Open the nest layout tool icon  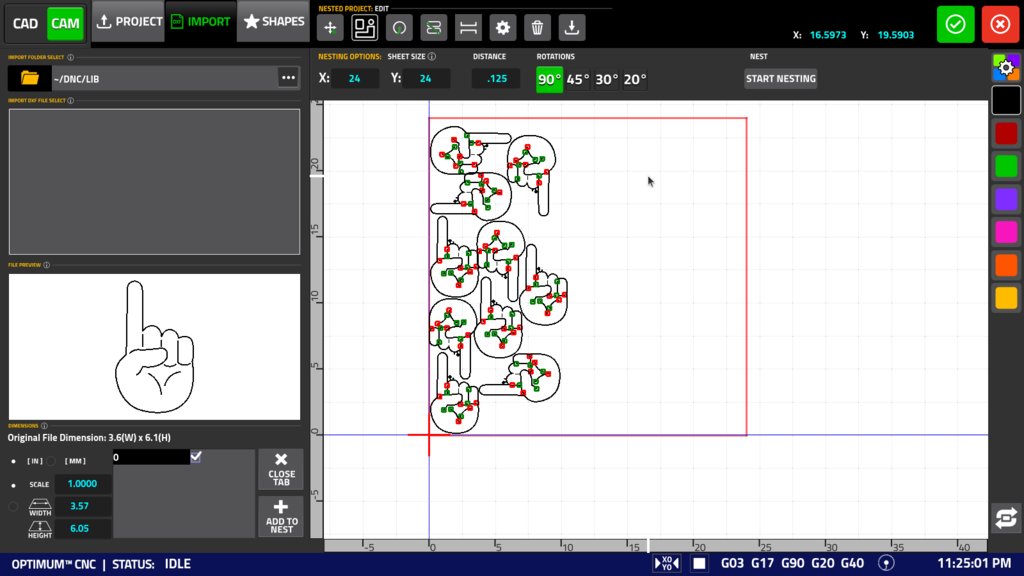coord(364,27)
